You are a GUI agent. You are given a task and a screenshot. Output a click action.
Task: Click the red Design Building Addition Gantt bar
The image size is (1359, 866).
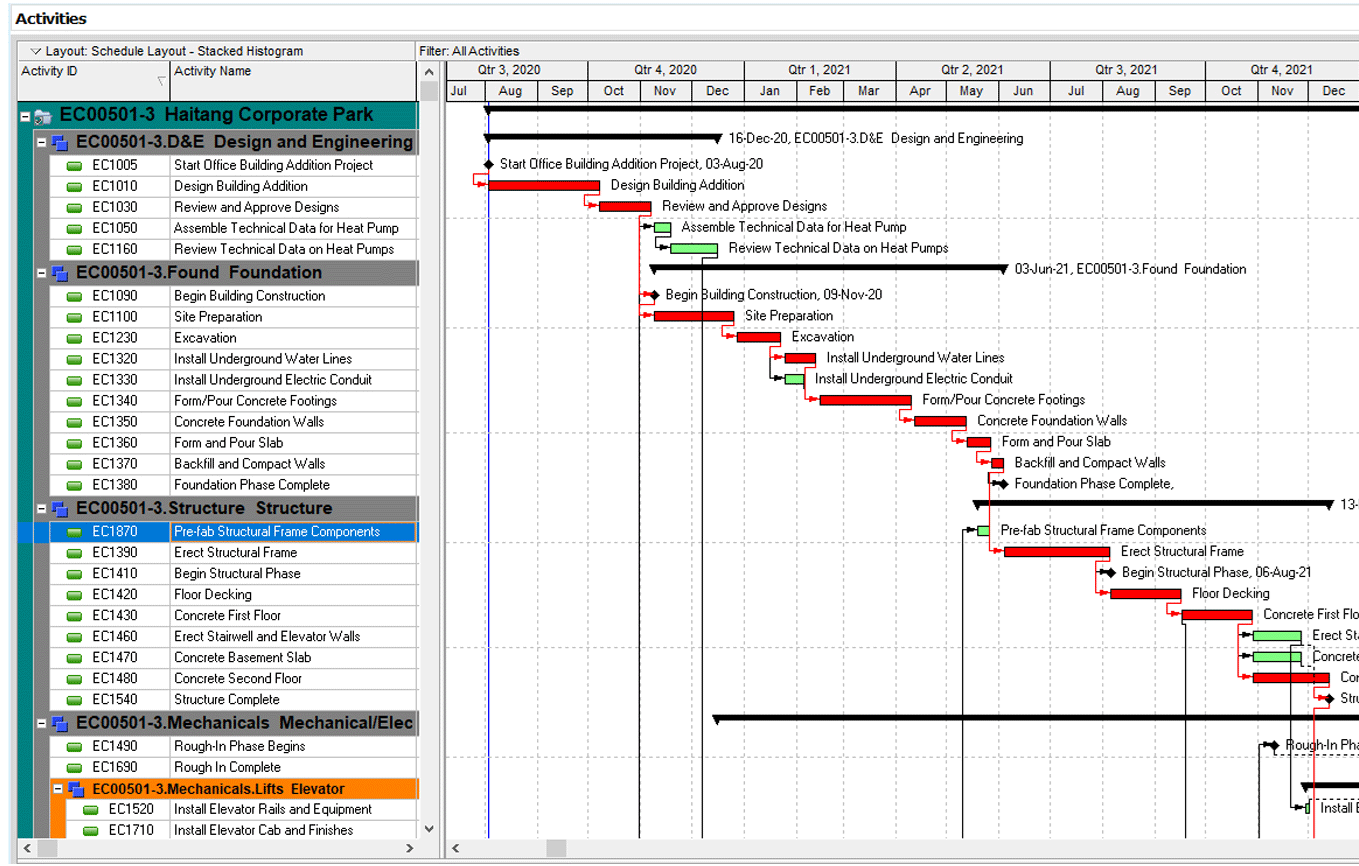pyautogui.click(x=543, y=185)
